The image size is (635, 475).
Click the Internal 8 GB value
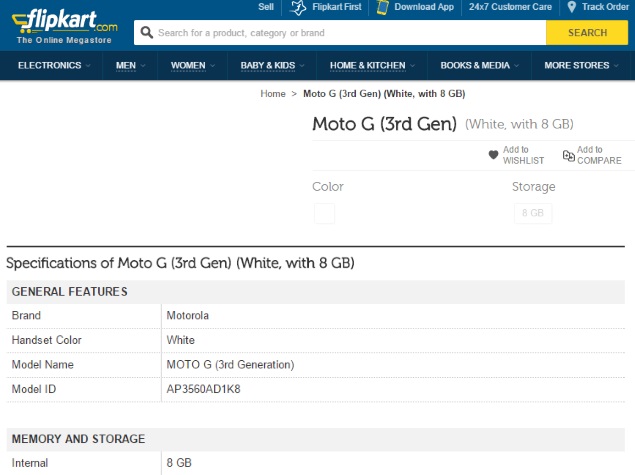pyautogui.click(x=179, y=463)
